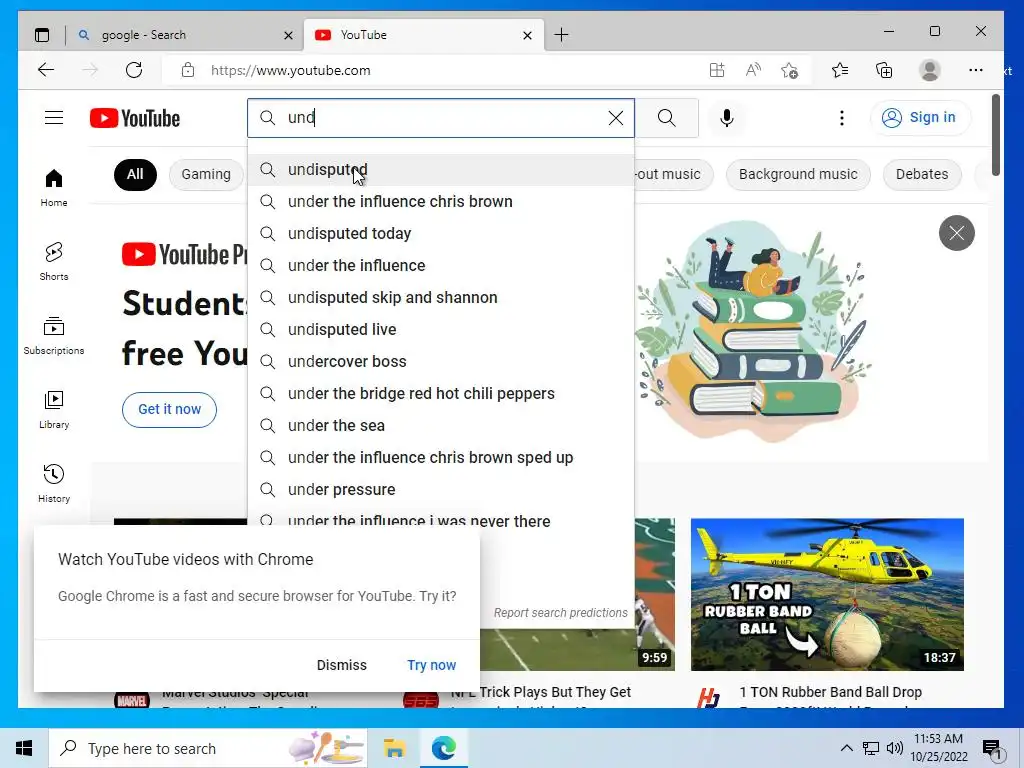
Task: Click the magnifier search button
Action: point(667,118)
